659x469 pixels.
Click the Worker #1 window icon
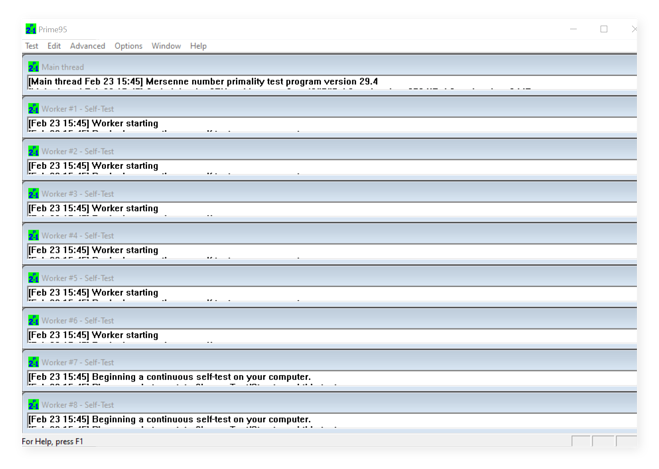34,109
